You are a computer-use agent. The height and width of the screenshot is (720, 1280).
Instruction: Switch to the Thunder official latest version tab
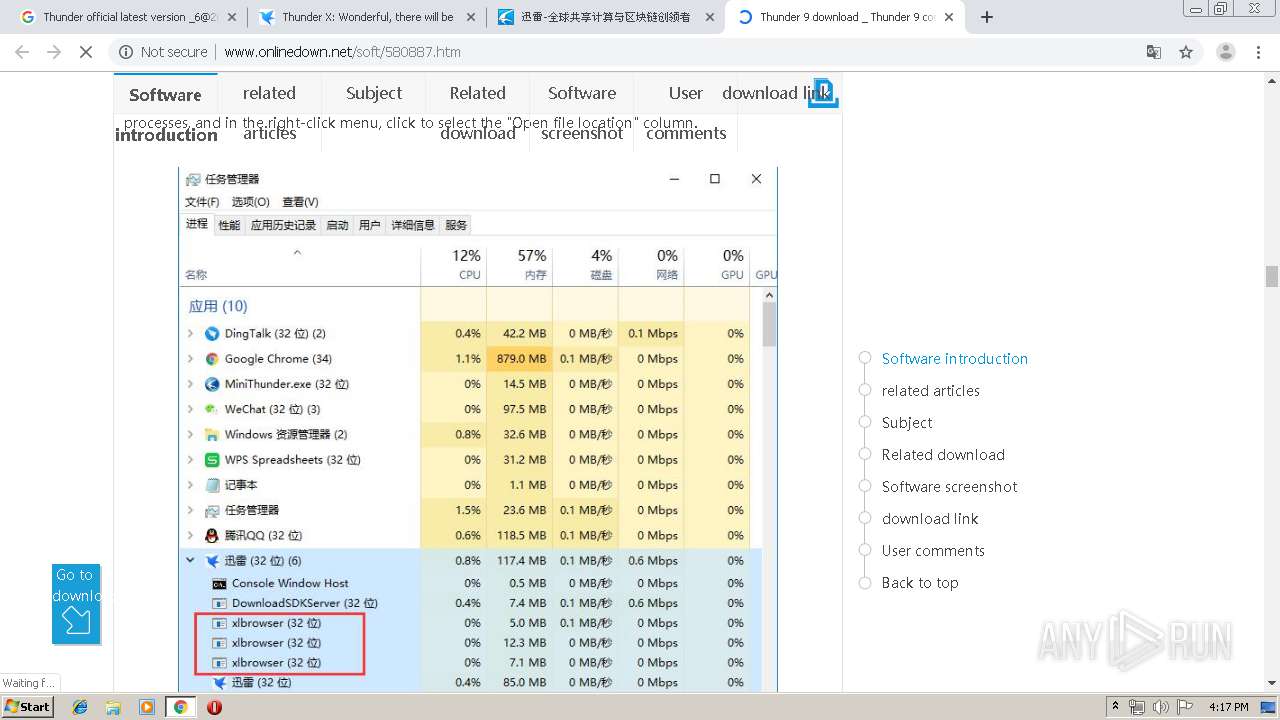click(127, 17)
